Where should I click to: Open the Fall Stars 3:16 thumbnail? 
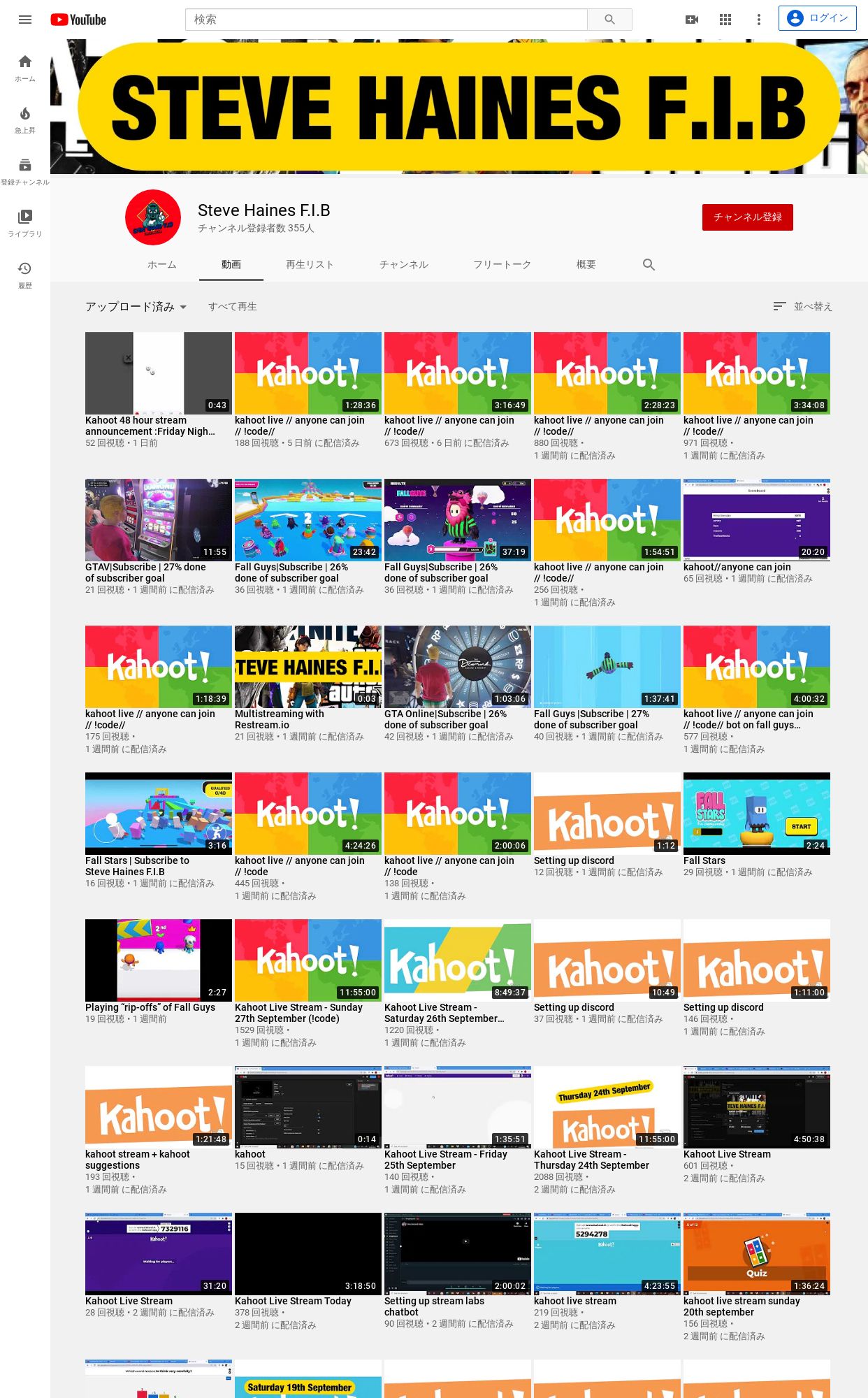click(159, 814)
